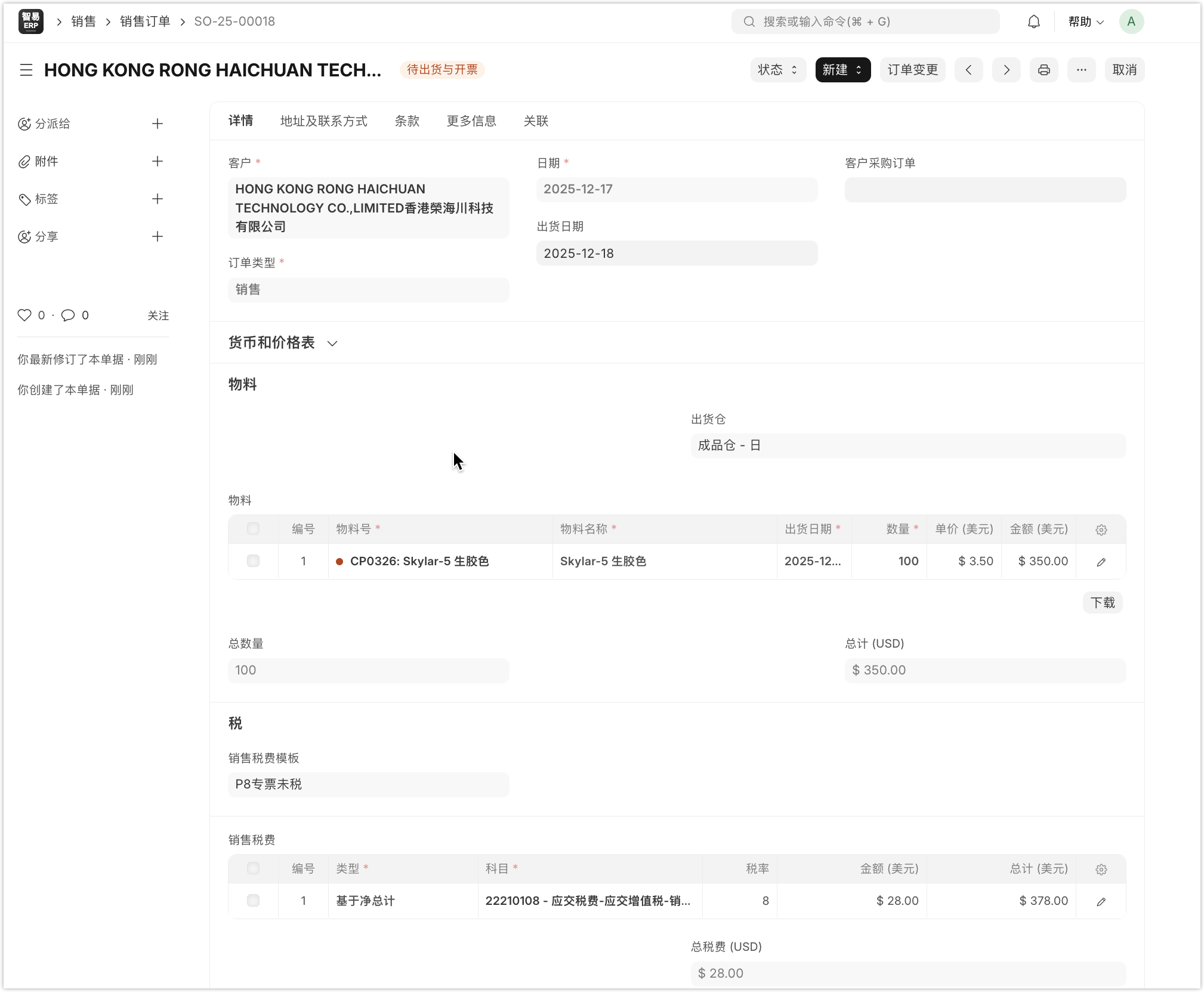The image size is (1204, 992).
Task: Go to previous sales order arrow
Action: pos(968,70)
